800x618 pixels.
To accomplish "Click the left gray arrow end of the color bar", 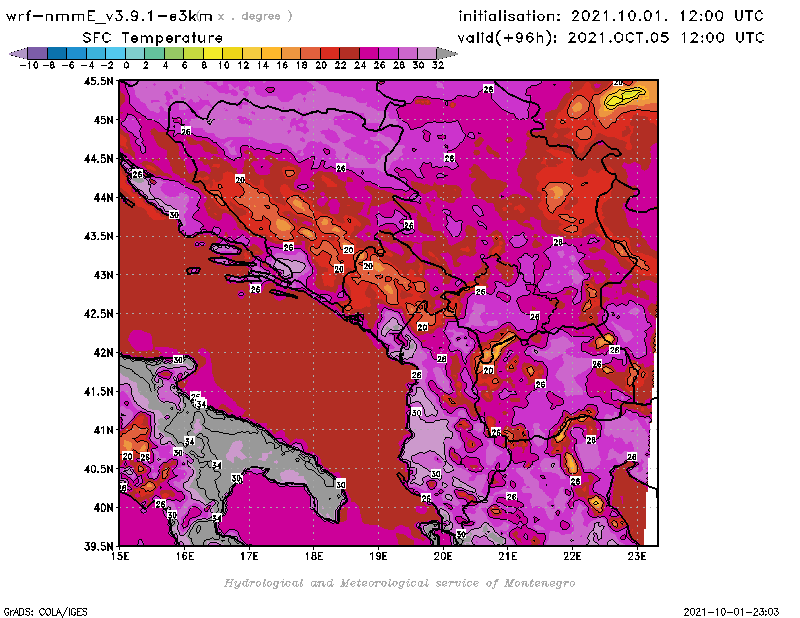I will pos(17,52).
